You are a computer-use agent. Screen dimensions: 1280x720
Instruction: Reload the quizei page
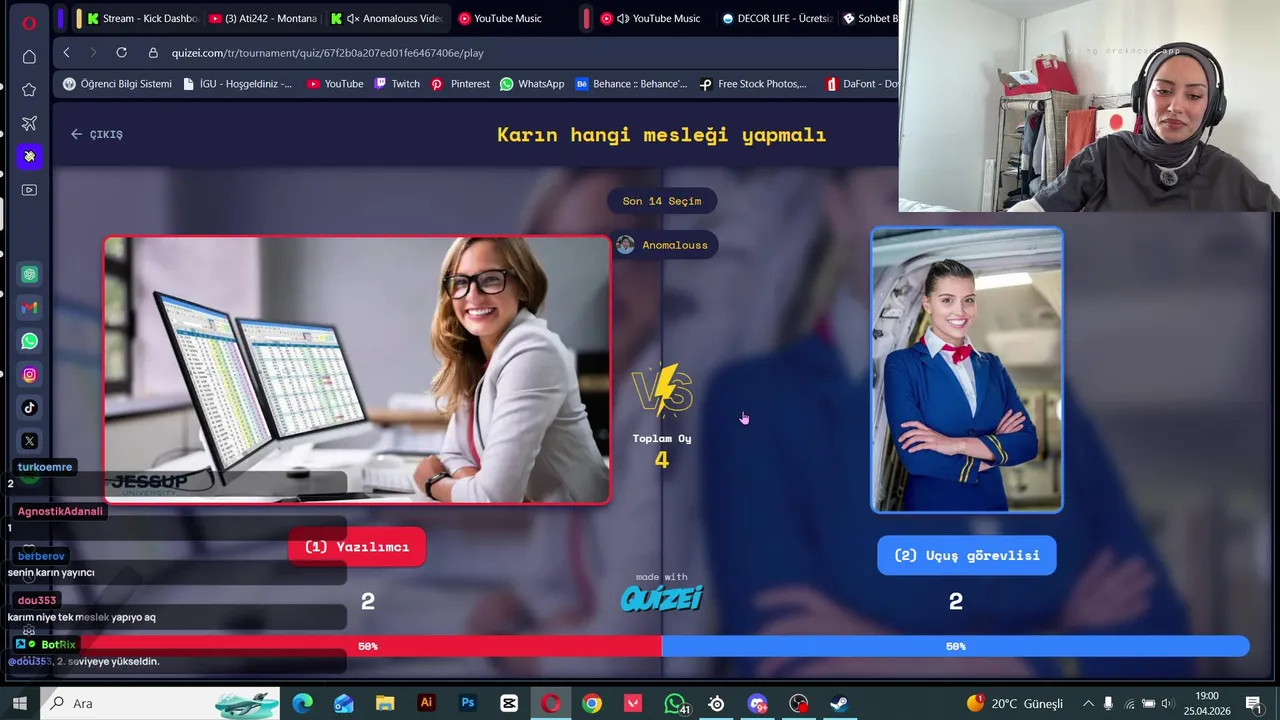[x=121, y=52]
